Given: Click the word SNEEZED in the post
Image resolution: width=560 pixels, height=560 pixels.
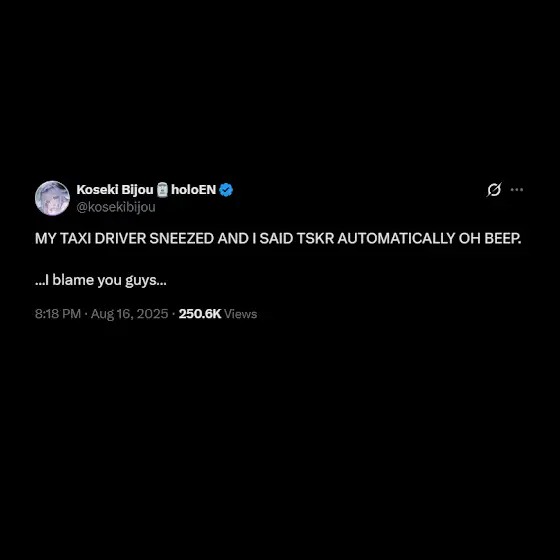Looking at the screenshot, I should (x=181, y=239).
